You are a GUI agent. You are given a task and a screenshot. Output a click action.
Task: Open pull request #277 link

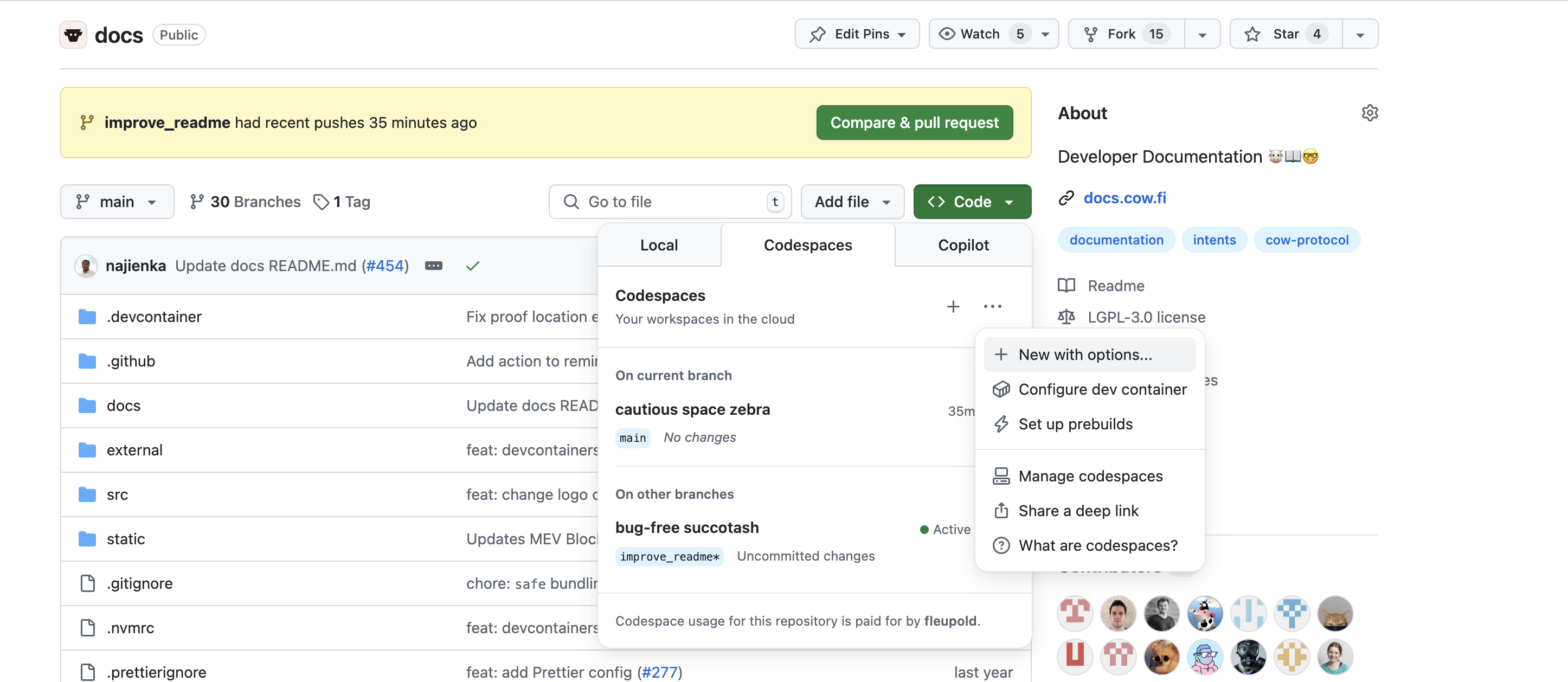coord(660,672)
